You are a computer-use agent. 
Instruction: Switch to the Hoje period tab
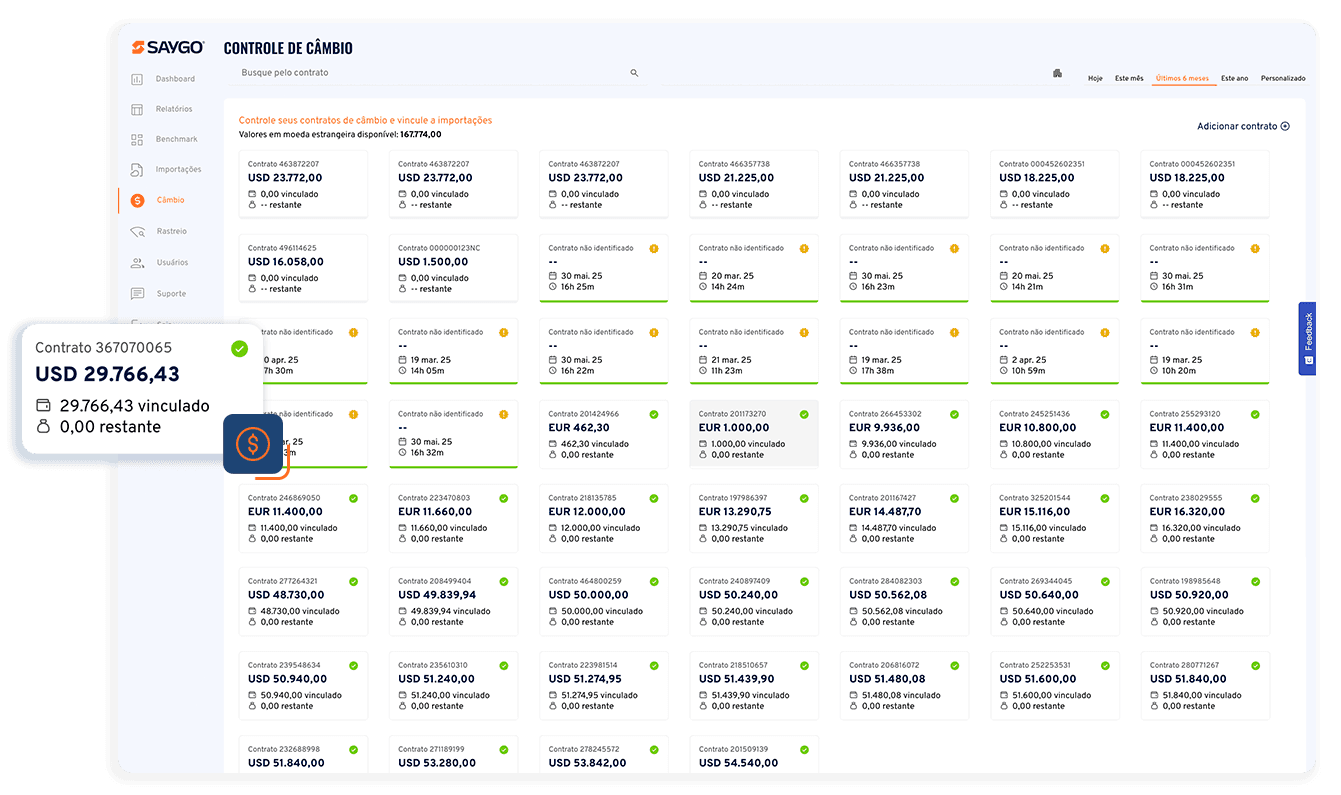1095,78
